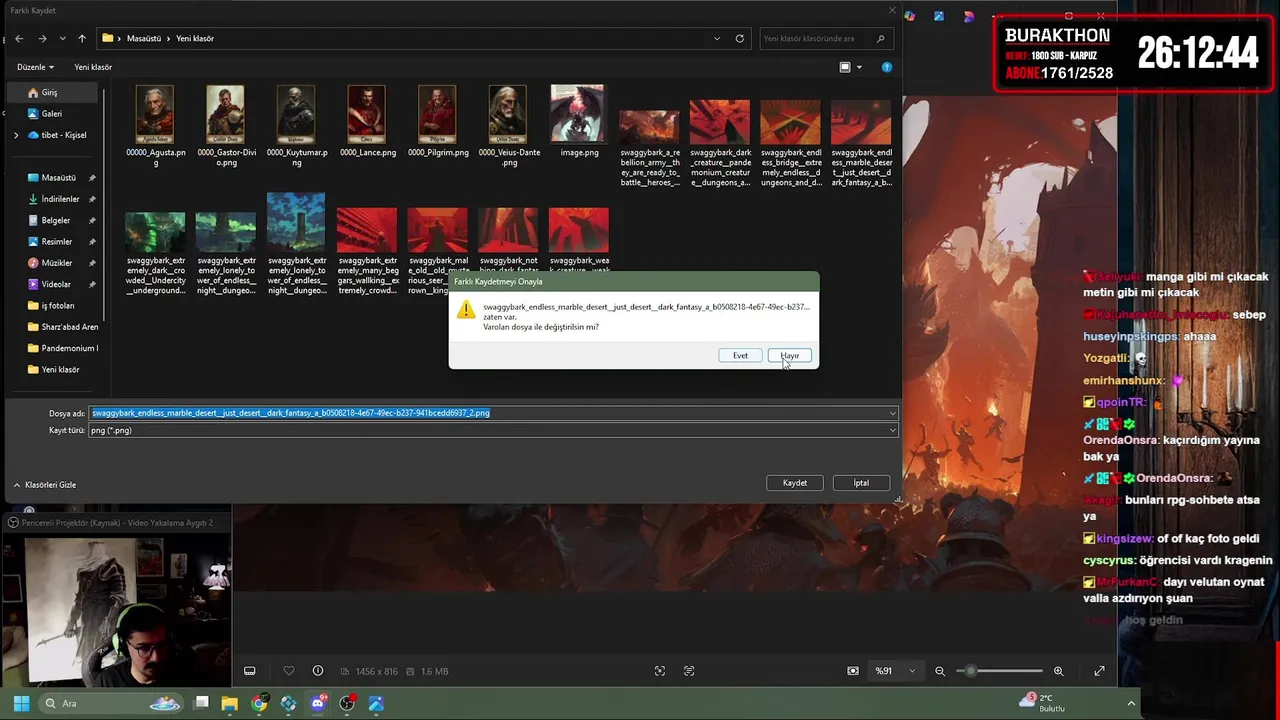This screenshot has height=720, width=1280.
Task: Open Discord from the taskbar
Action: pyautogui.click(x=318, y=703)
